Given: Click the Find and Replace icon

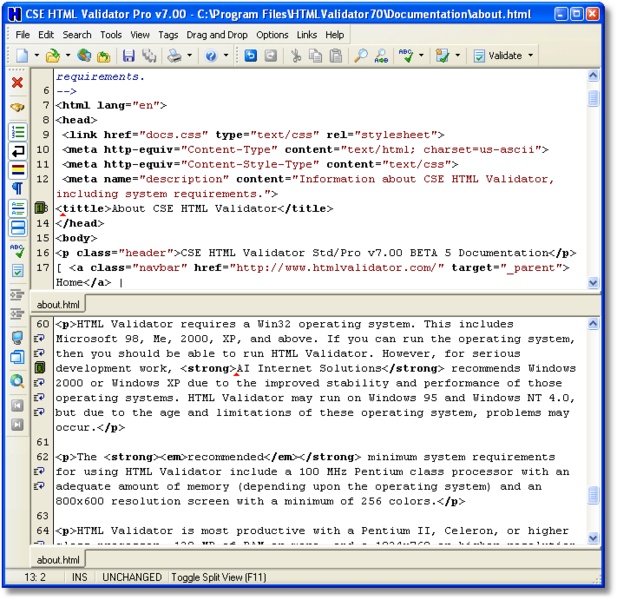Looking at the screenshot, I should (x=381, y=56).
